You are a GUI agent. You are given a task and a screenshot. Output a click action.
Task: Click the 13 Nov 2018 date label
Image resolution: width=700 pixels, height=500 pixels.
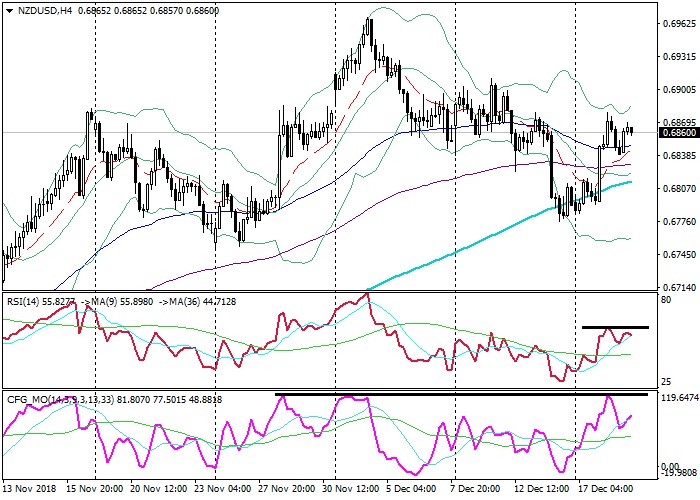pyautogui.click(x=30, y=490)
